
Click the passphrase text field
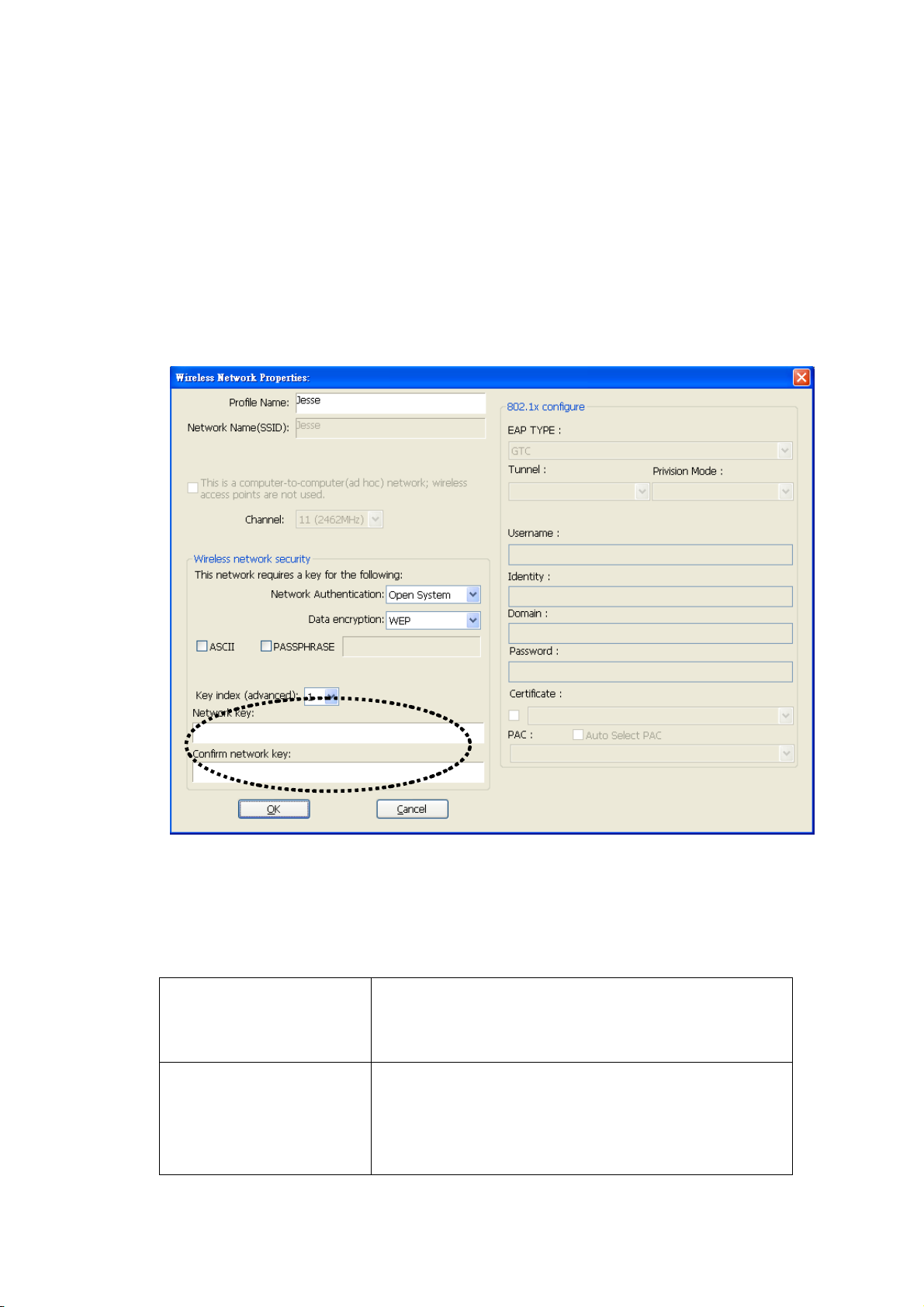point(412,647)
